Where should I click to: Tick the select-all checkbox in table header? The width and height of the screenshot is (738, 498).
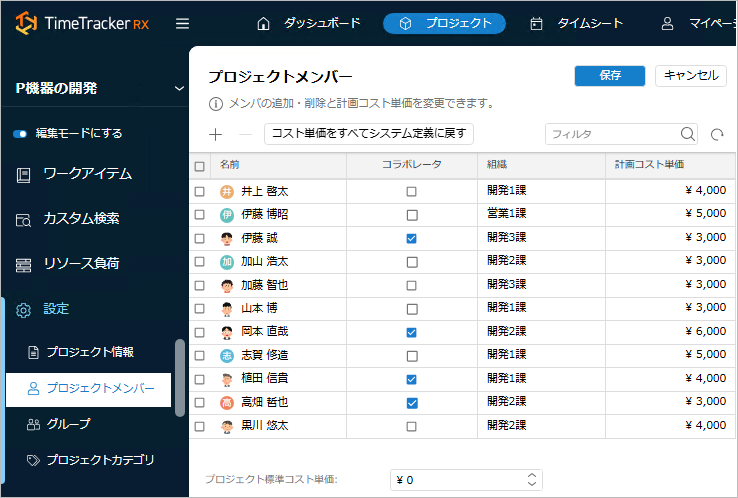click(199, 166)
